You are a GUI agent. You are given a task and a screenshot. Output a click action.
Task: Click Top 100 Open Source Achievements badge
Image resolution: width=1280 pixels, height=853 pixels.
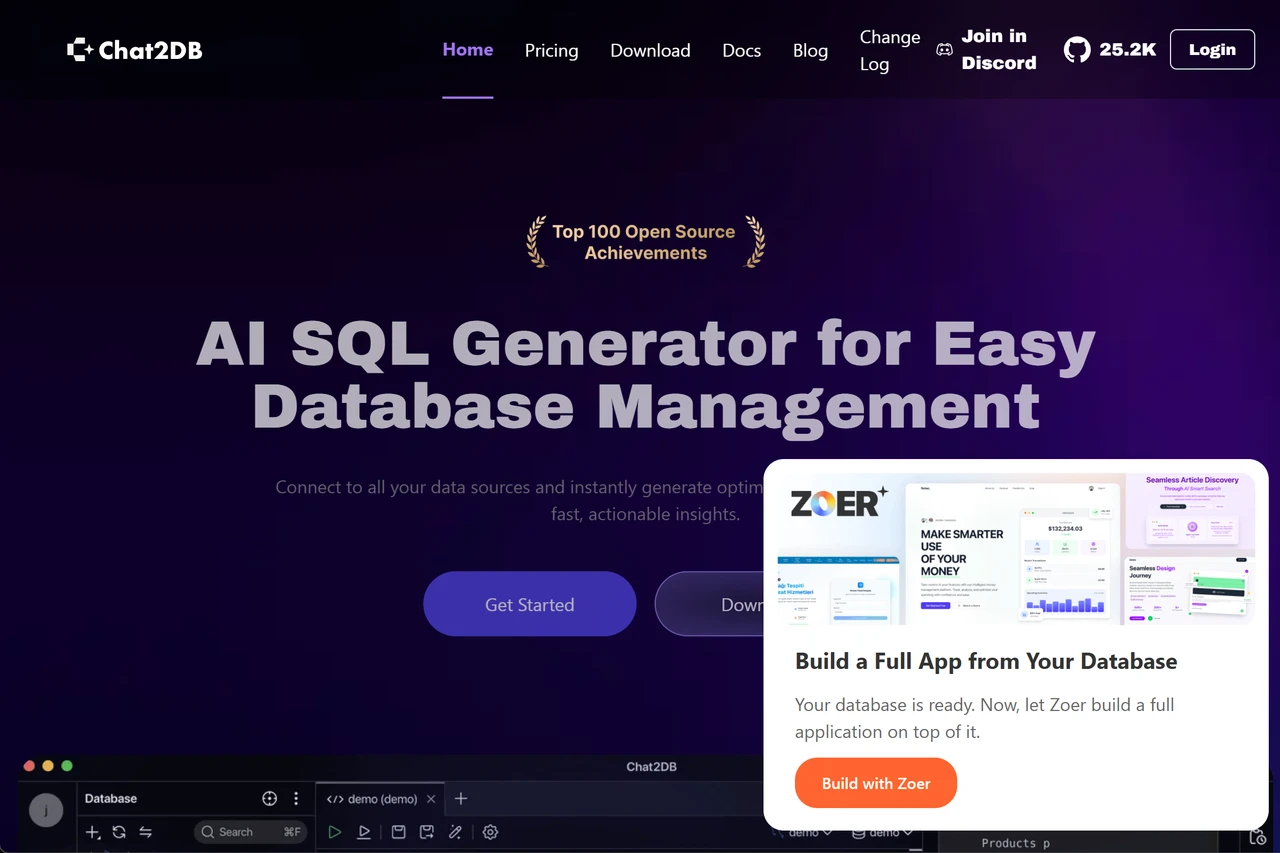coord(645,242)
